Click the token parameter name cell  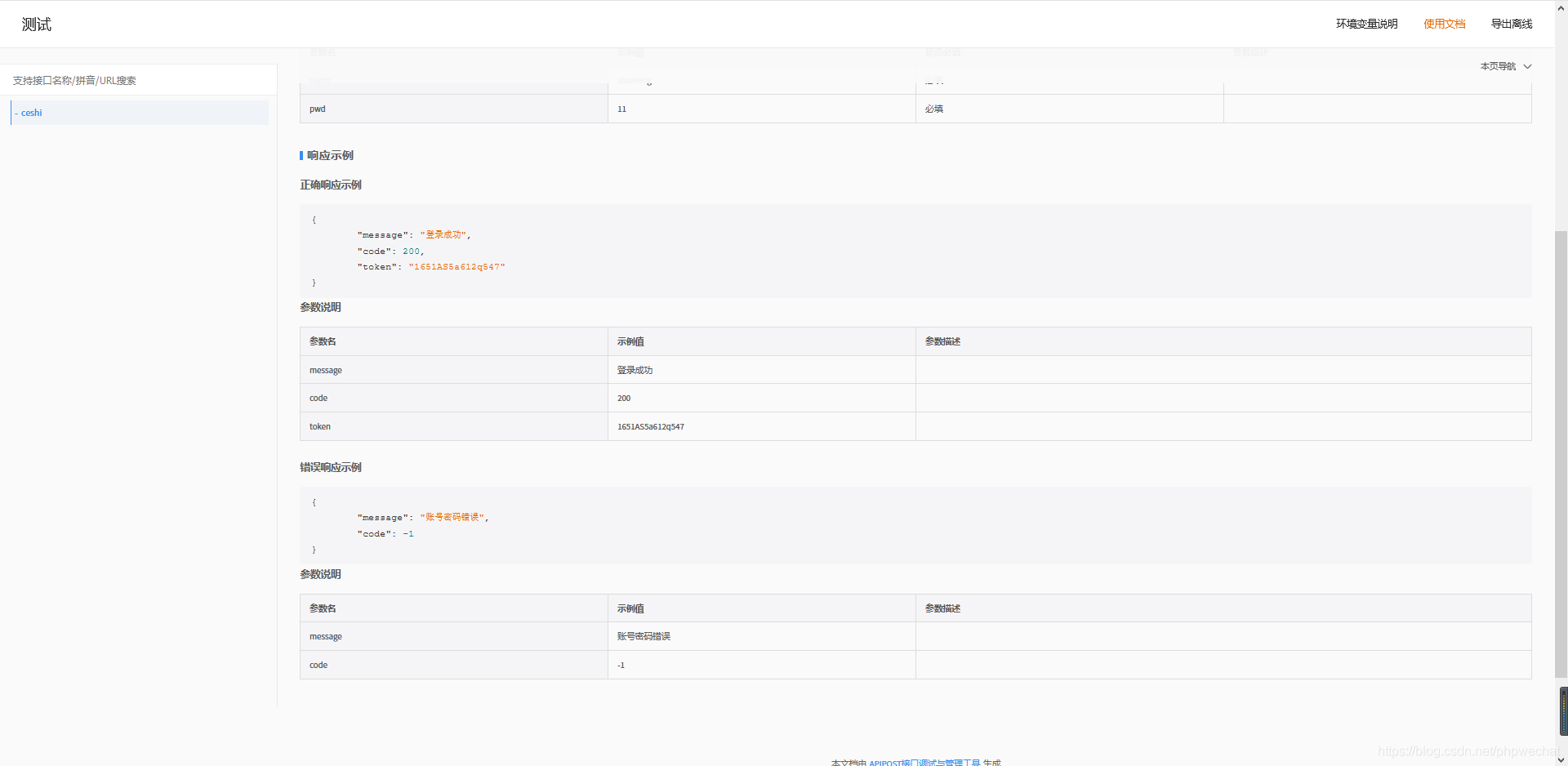pos(454,426)
